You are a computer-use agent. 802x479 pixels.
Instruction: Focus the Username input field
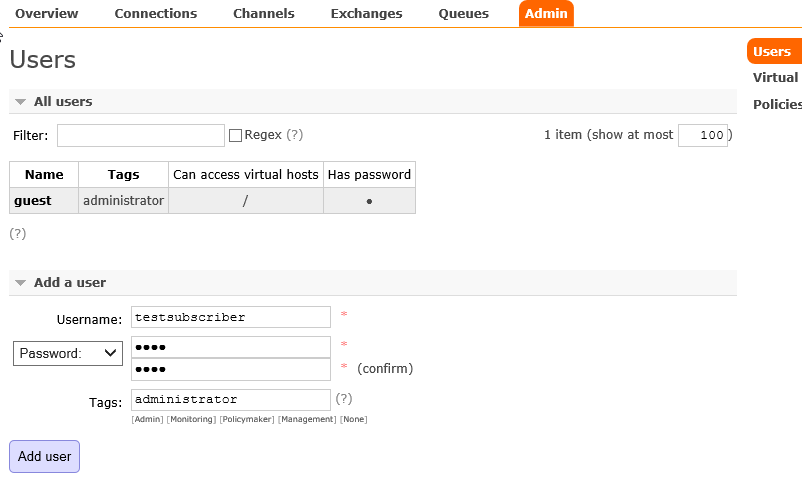231,317
